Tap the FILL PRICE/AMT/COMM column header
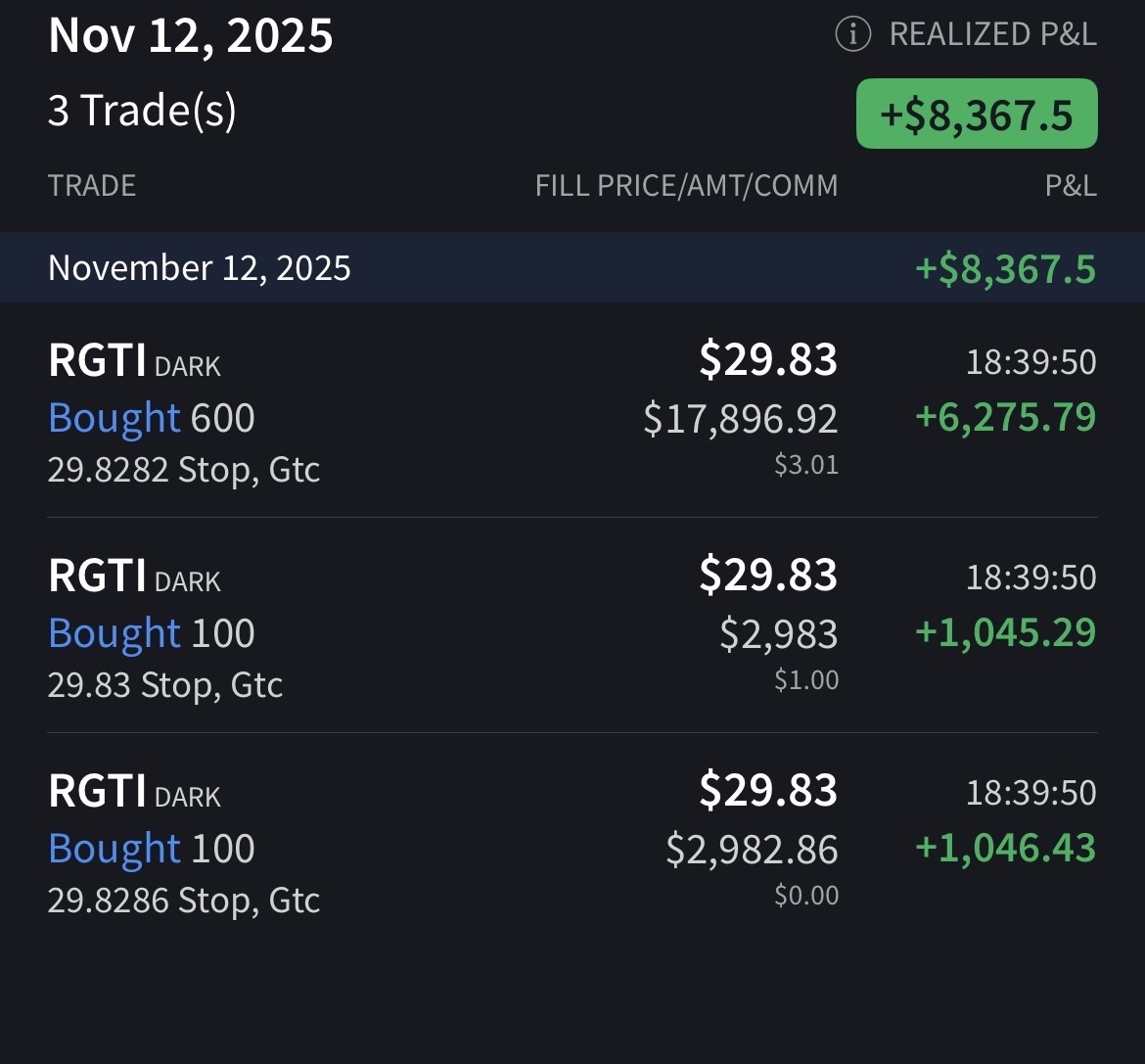Viewport: 1145px width, 1064px height. click(686, 185)
